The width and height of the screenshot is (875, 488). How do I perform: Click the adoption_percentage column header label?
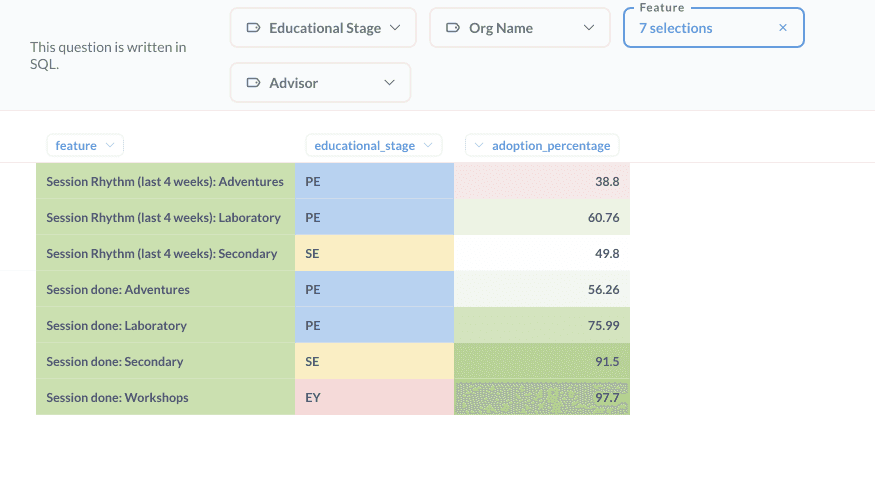[550, 145]
